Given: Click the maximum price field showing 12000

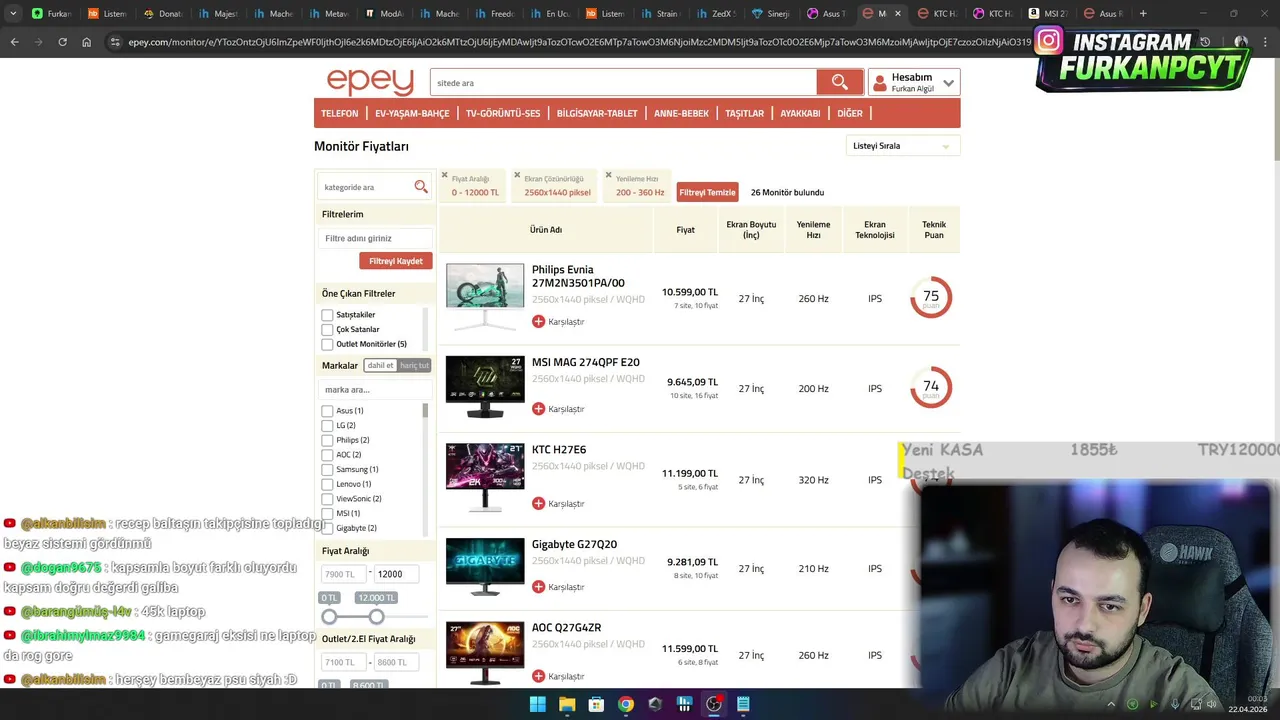Looking at the screenshot, I should pyautogui.click(x=397, y=574).
